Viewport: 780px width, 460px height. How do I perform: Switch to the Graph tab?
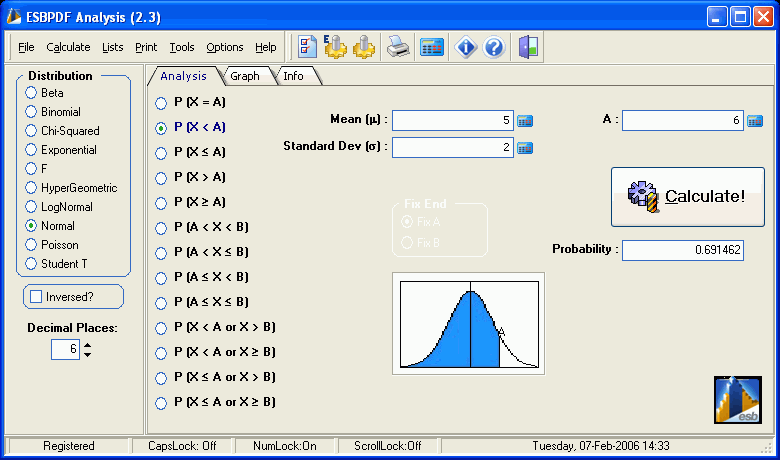[x=245, y=76]
